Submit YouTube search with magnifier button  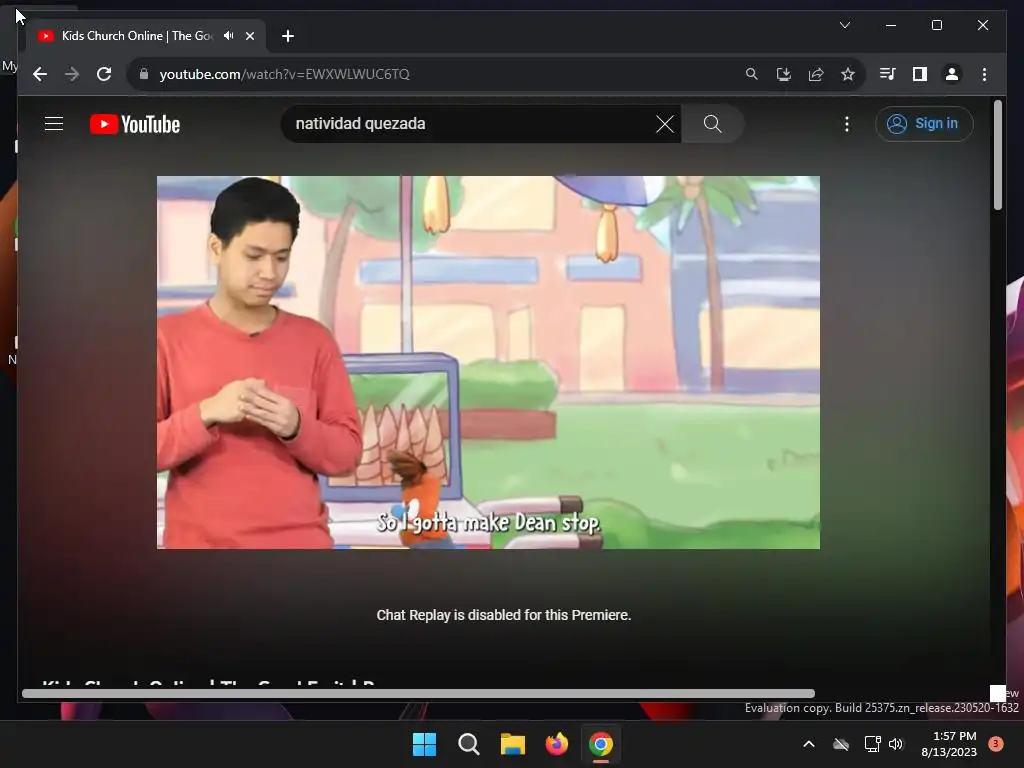(712, 124)
